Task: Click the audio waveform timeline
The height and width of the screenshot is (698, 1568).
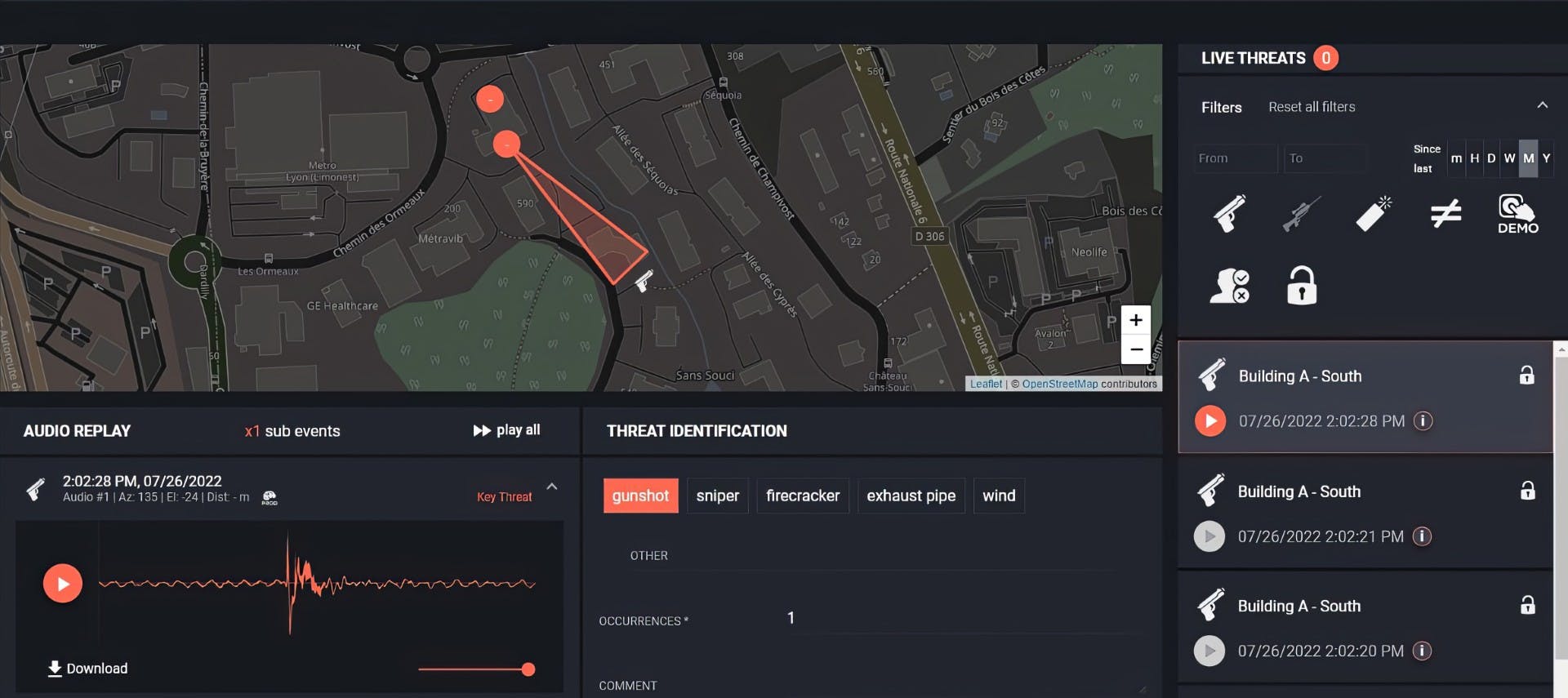Action: pyautogui.click(x=317, y=584)
